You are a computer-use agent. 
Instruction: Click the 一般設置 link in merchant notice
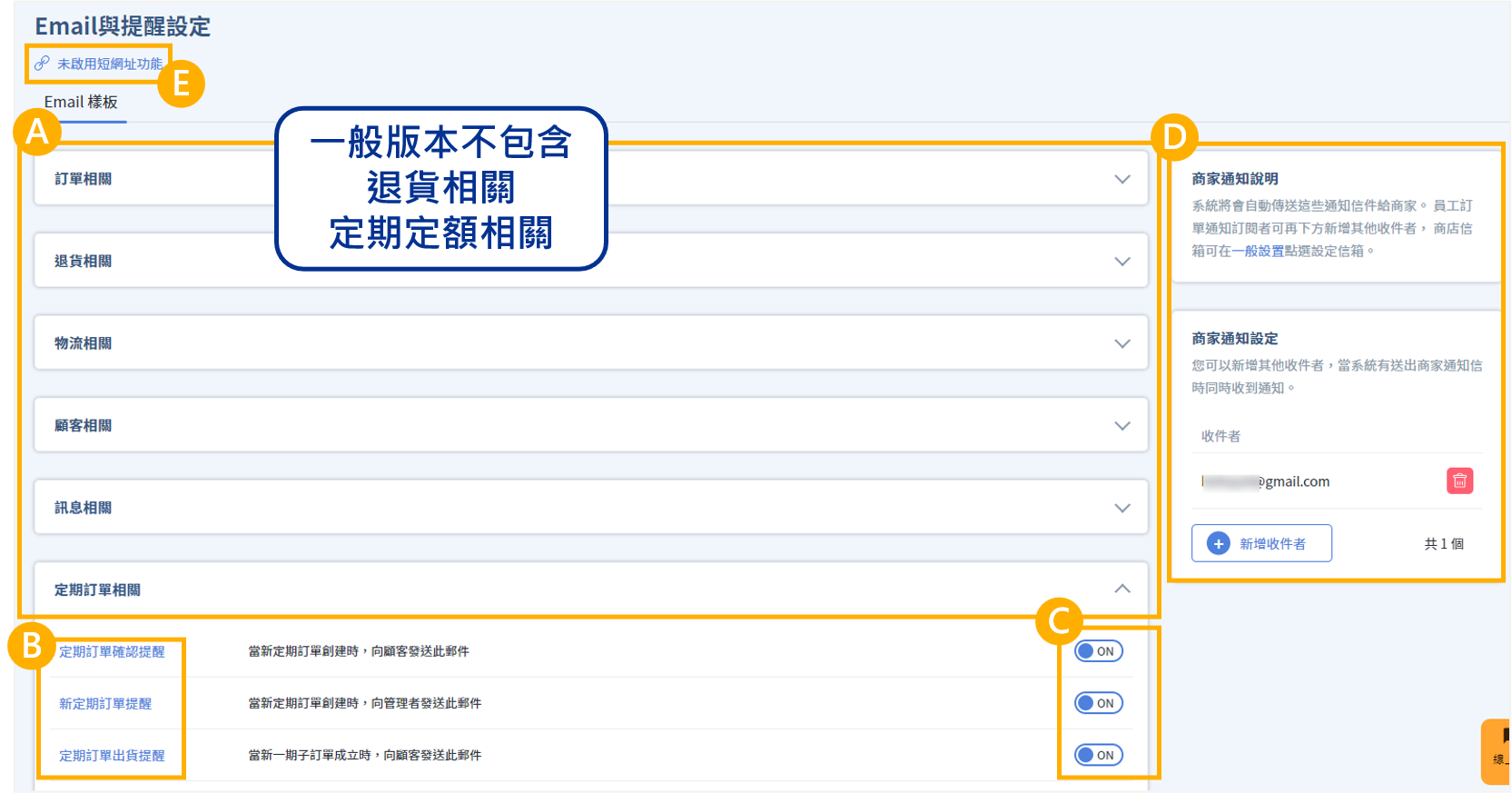(x=1257, y=252)
